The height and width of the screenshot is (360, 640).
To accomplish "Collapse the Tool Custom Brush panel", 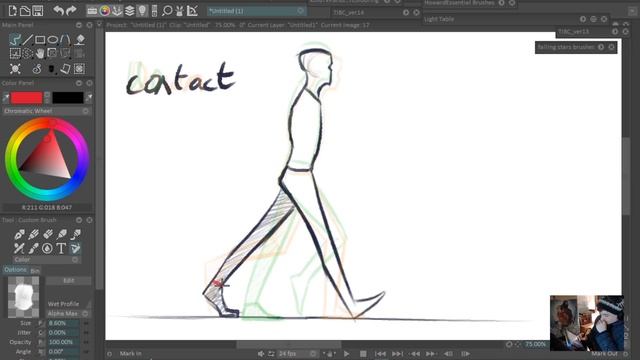I will 79,220.
